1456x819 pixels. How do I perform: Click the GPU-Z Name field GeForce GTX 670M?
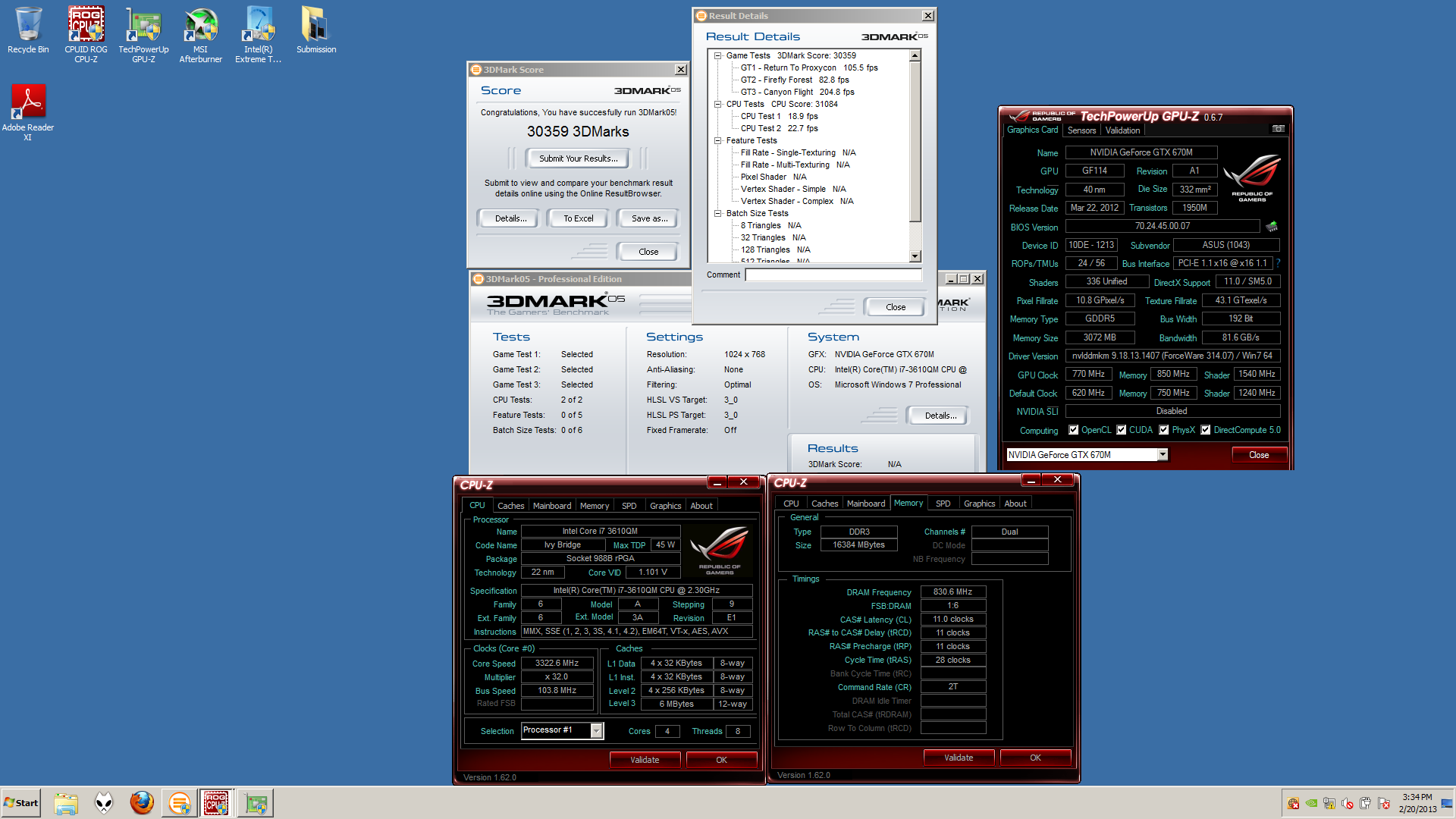(1141, 152)
